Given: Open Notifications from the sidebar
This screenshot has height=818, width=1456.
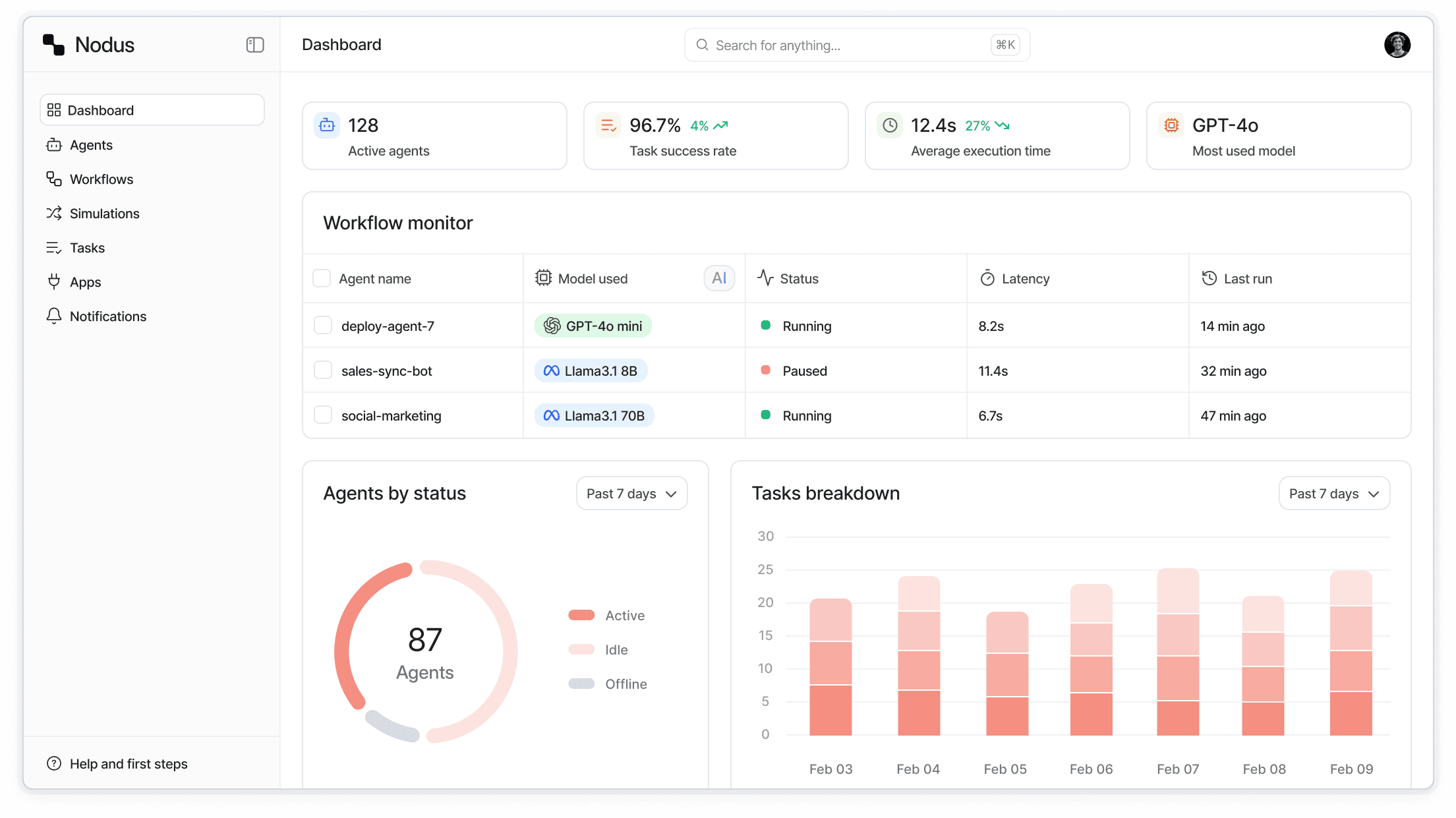Looking at the screenshot, I should [x=108, y=316].
